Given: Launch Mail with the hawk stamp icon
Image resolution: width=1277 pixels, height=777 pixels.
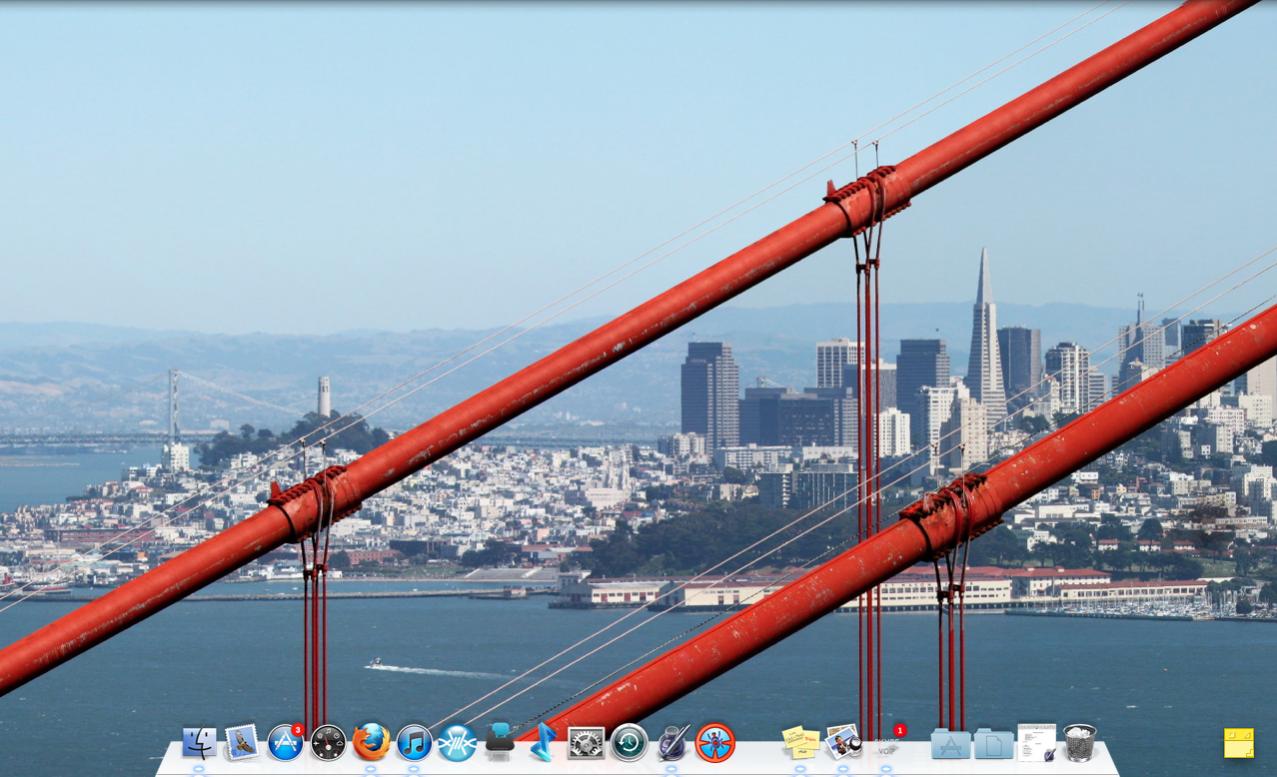Looking at the screenshot, I should (x=242, y=743).
